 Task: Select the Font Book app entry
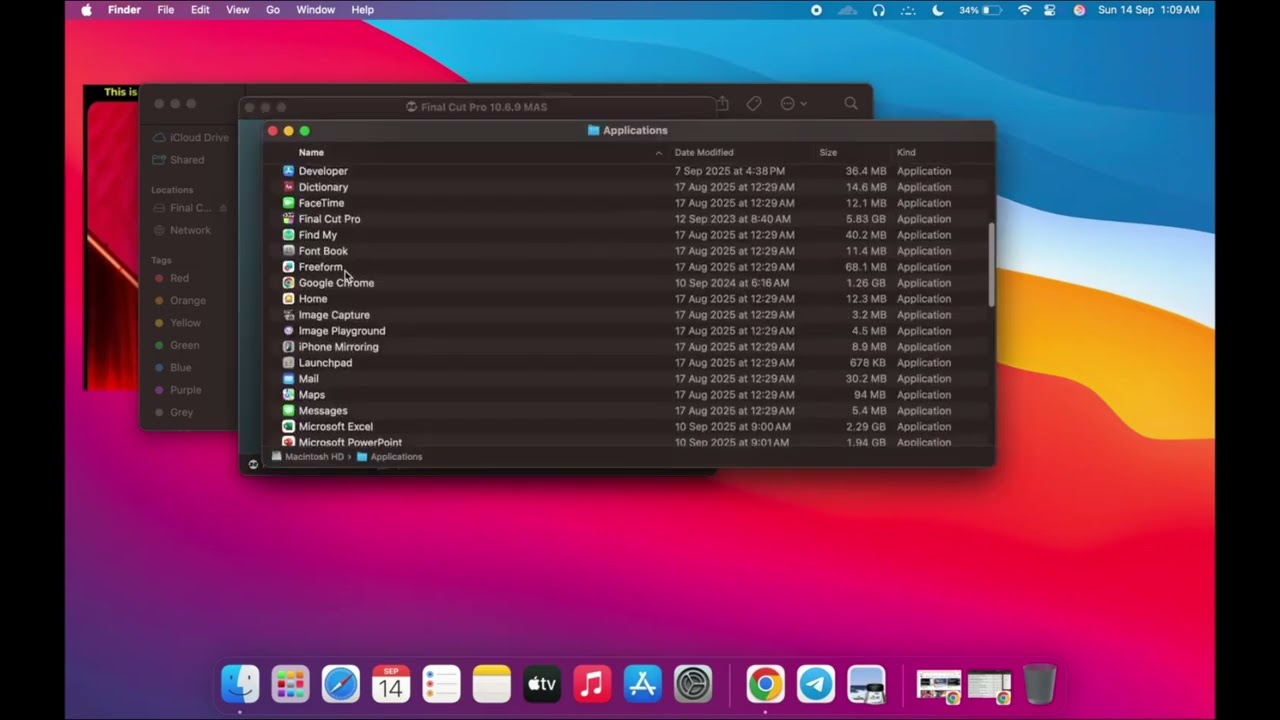[630, 251]
